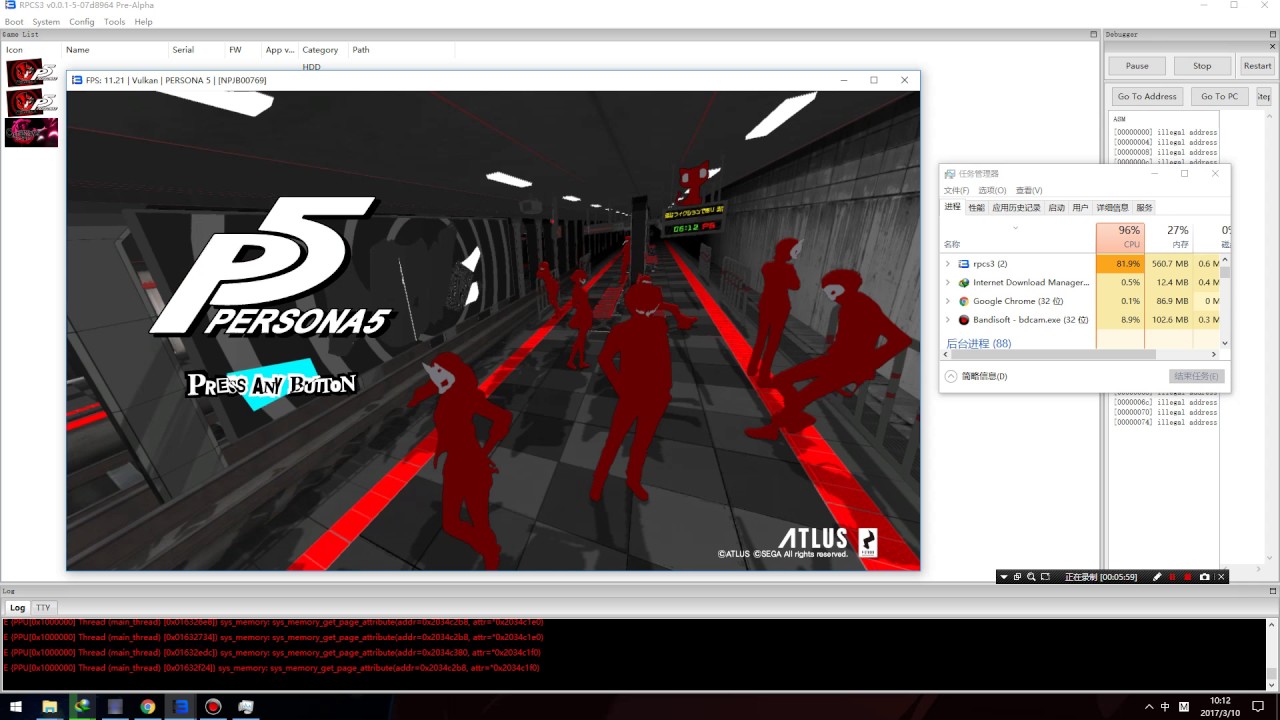Switch to the TTY tab
This screenshot has width=1280, height=720.
pos(43,607)
